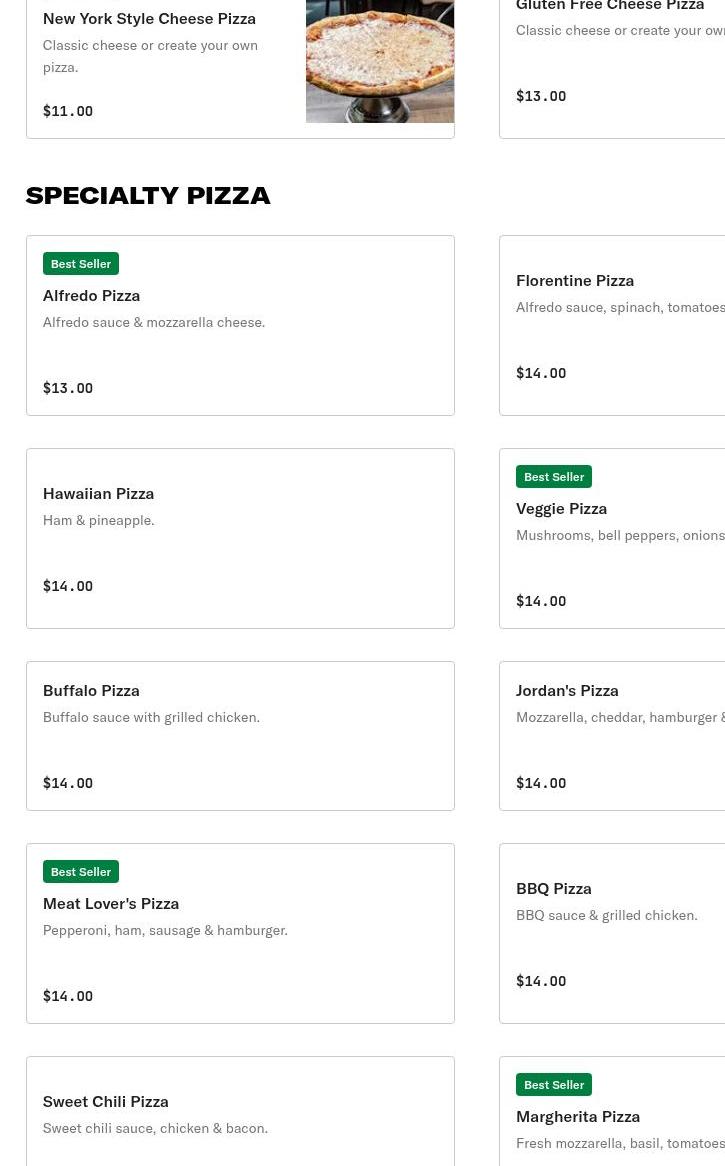Click the $13.00 price on Alfredo Pizza
Viewport: 725px width, 1166px height.
pos(68,388)
